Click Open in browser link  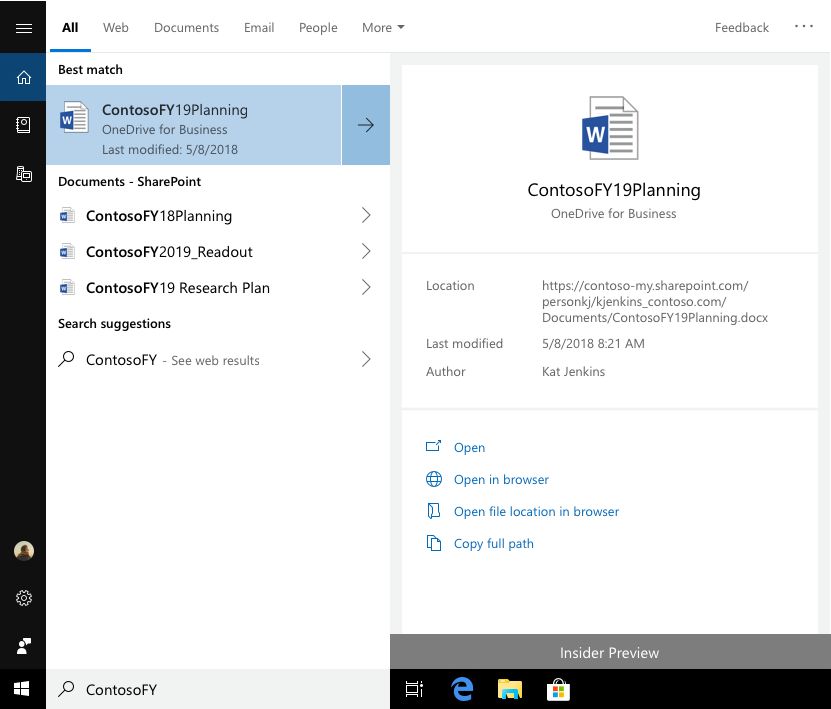point(501,480)
